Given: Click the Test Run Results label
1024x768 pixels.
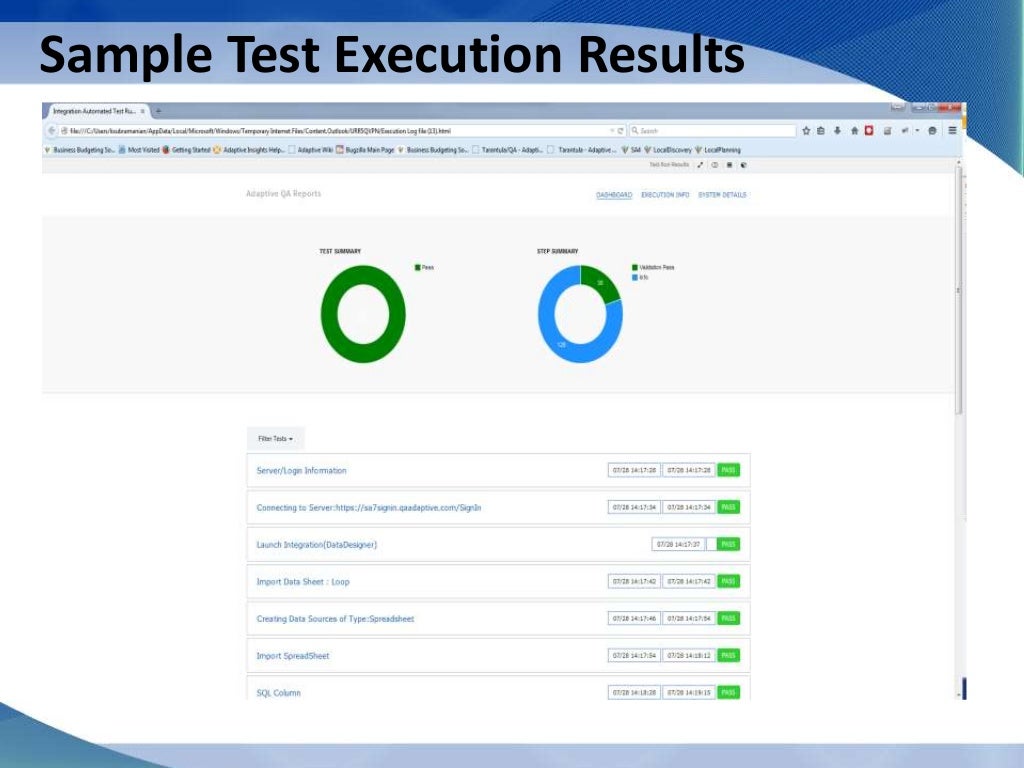Looking at the screenshot, I should (x=669, y=165).
